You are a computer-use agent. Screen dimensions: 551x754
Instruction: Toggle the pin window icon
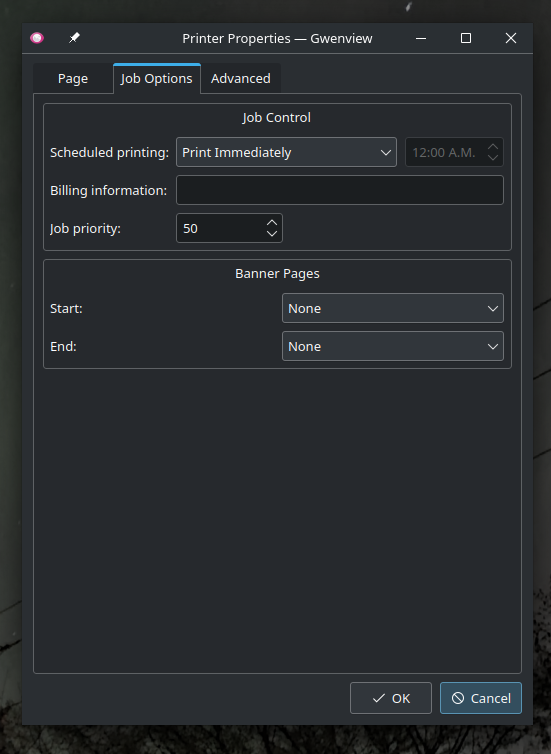(x=74, y=38)
